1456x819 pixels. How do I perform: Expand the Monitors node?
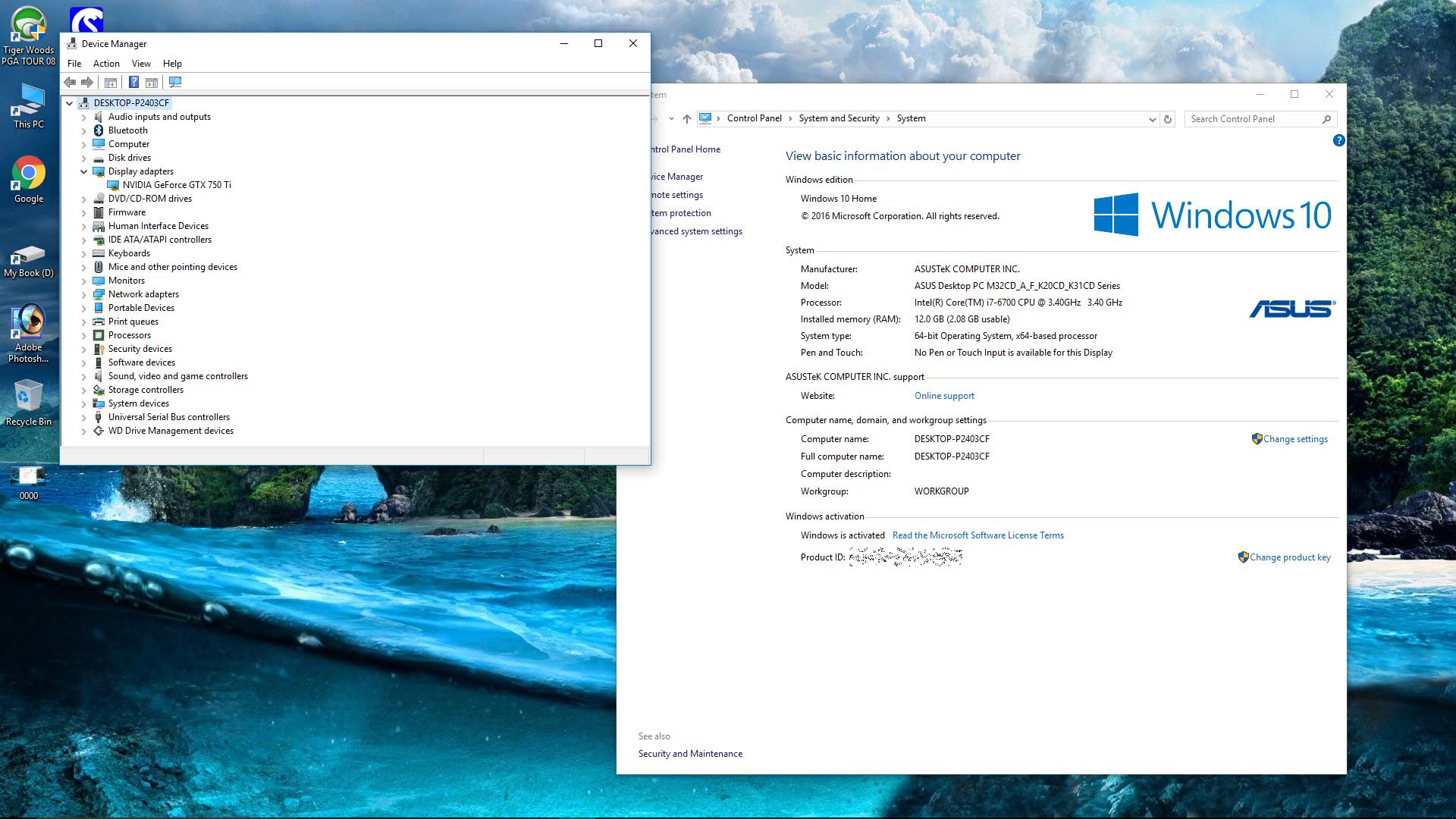point(84,281)
